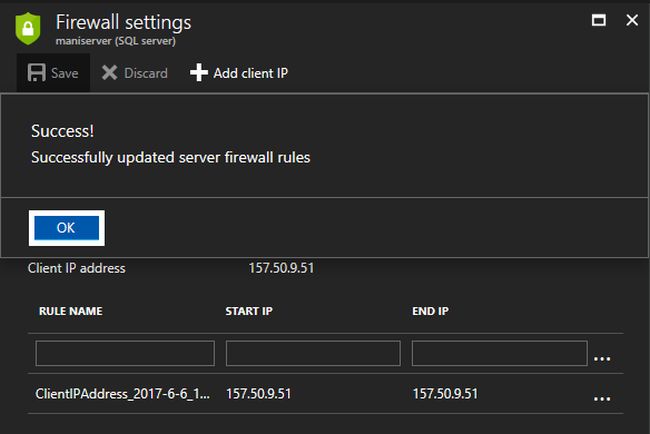Maximize the Firewall settings blade

598,20
